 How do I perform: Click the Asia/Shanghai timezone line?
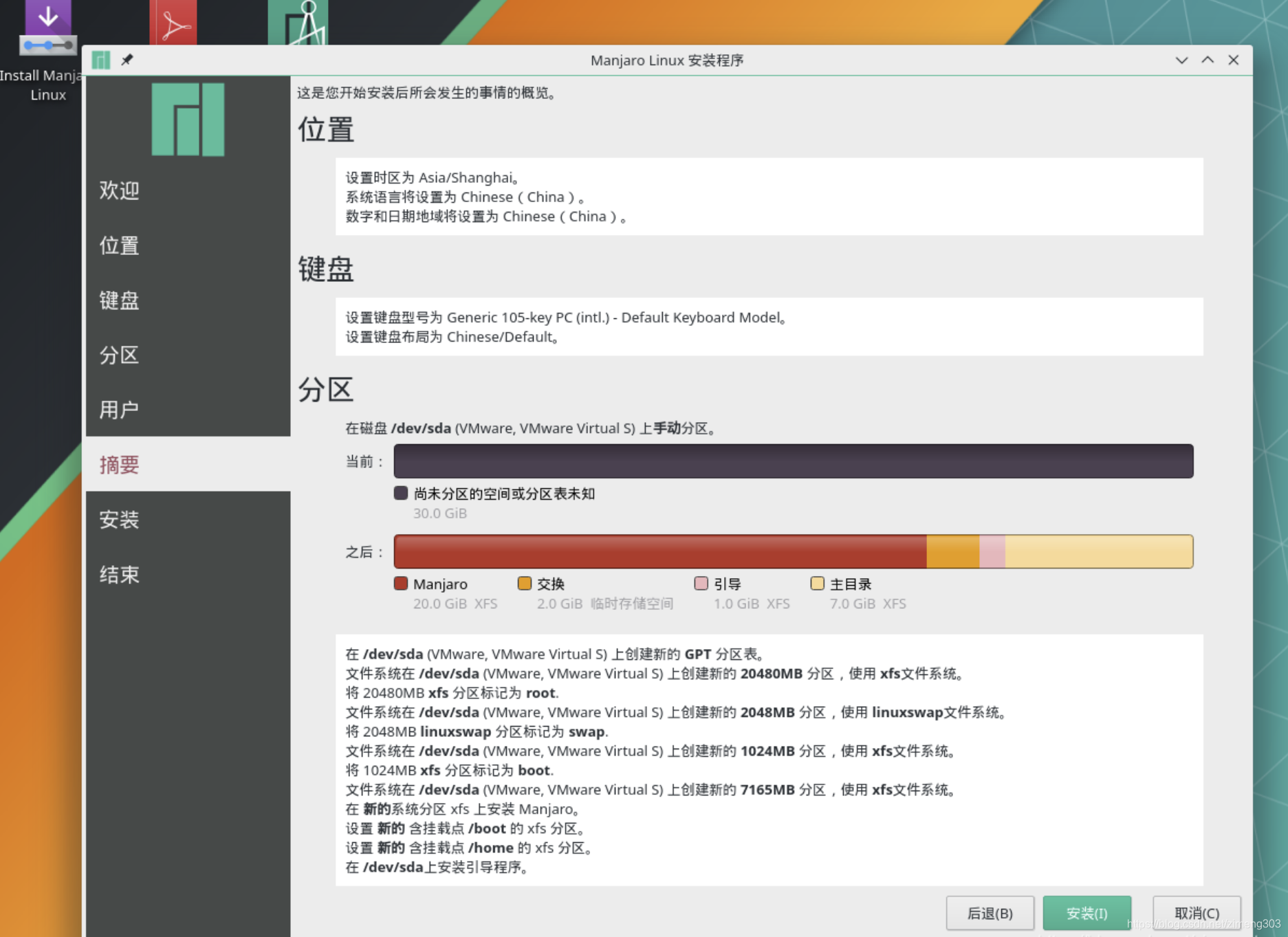pos(432,178)
